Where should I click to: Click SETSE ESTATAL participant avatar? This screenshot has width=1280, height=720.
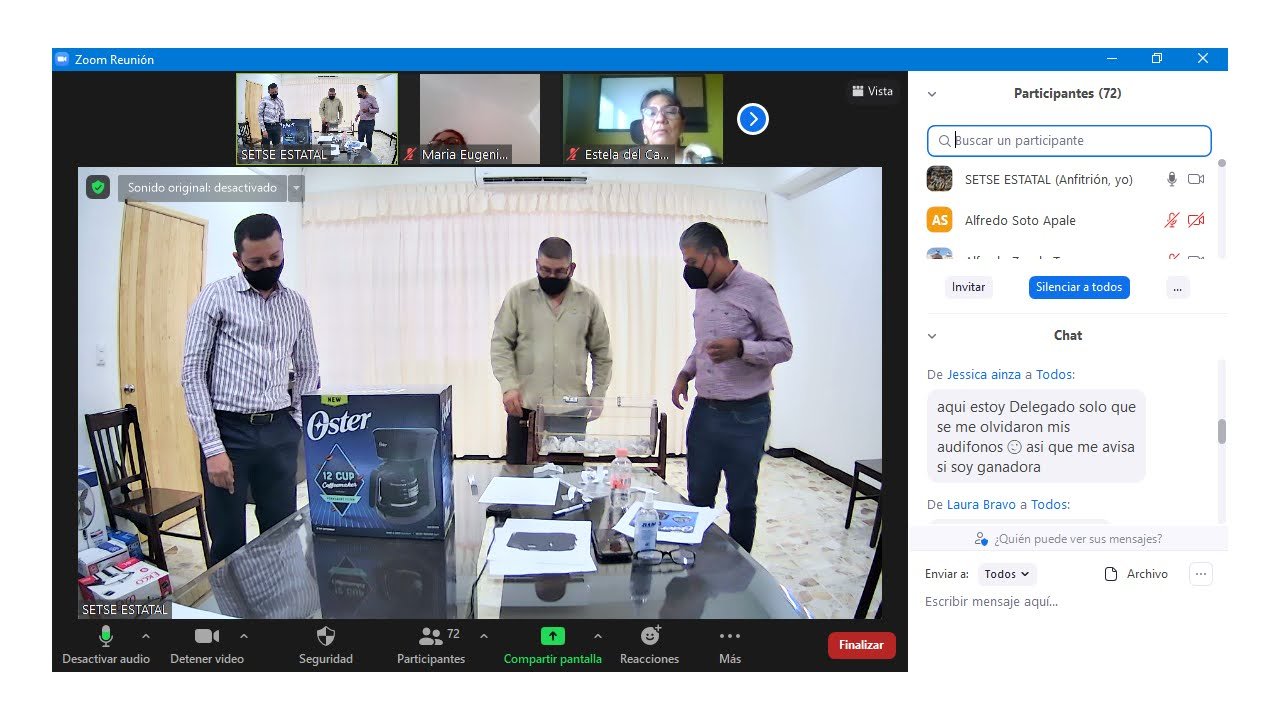click(939, 179)
